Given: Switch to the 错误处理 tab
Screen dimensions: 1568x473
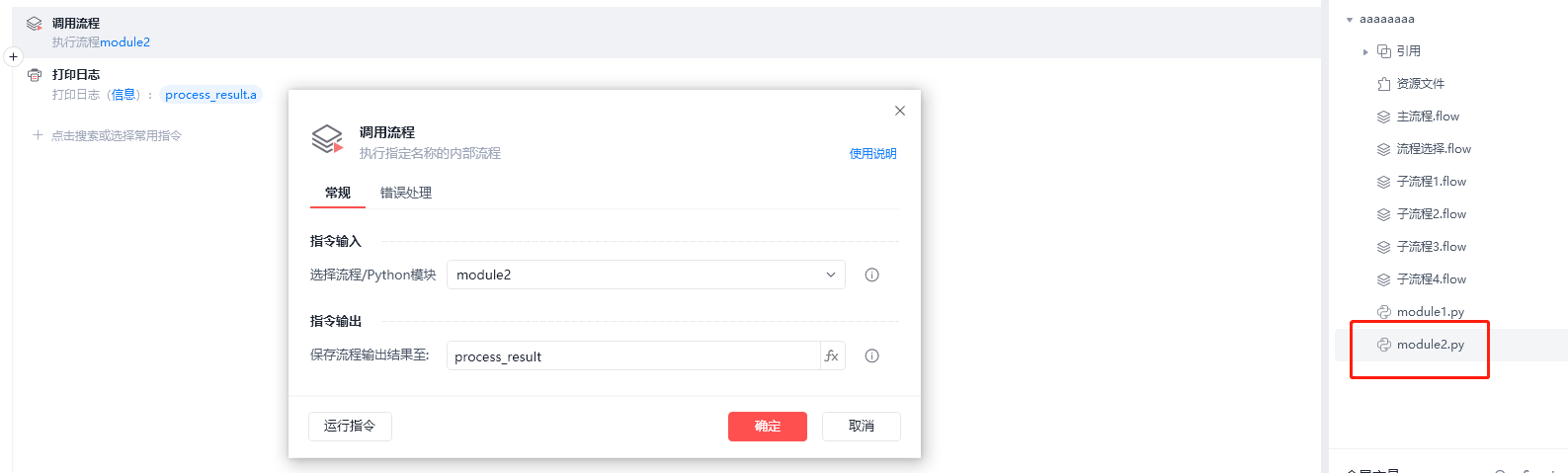Looking at the screenshot, I should tap(406, 193).
